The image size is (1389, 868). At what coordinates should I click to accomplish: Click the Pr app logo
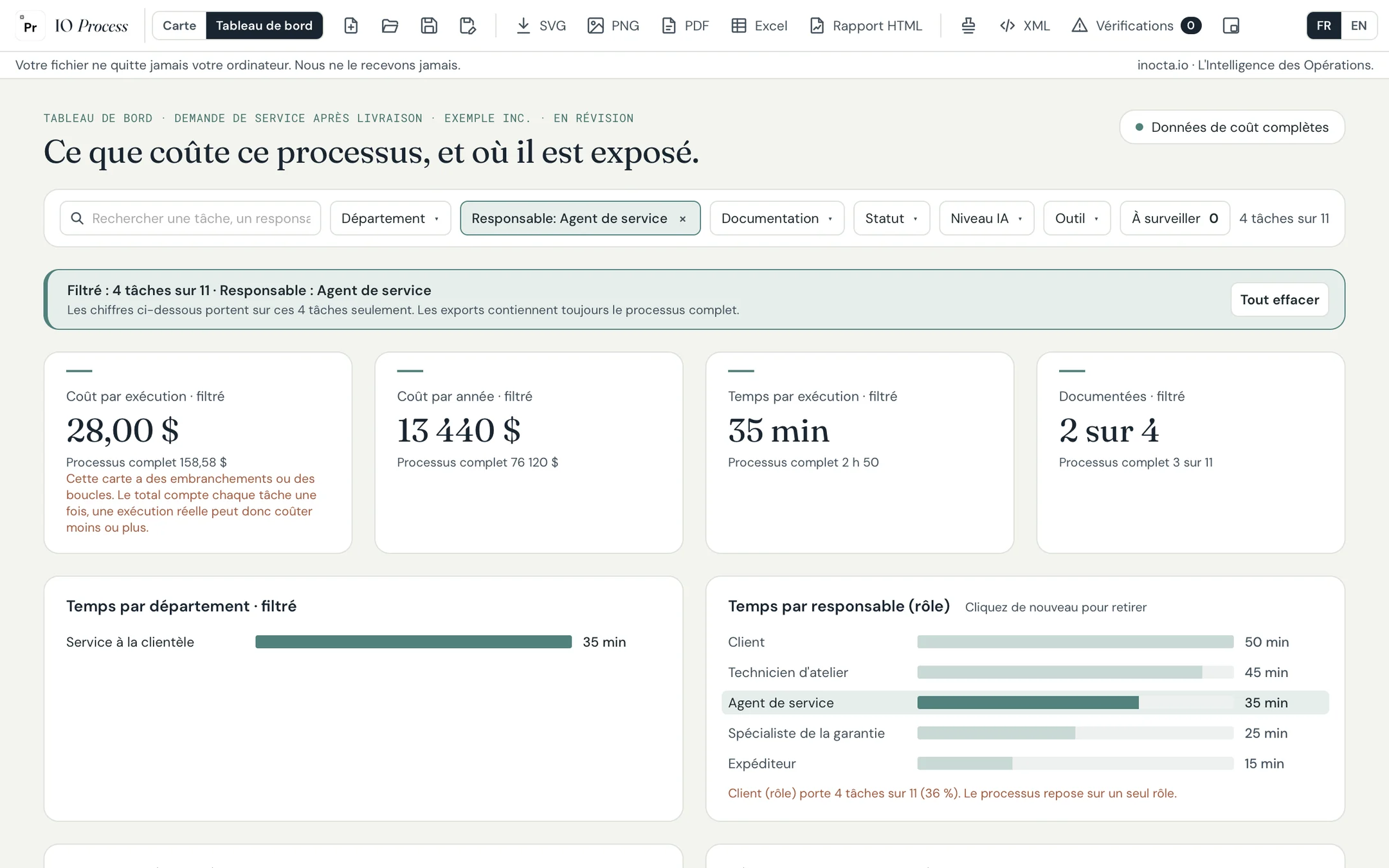click(x=30, y=26)
